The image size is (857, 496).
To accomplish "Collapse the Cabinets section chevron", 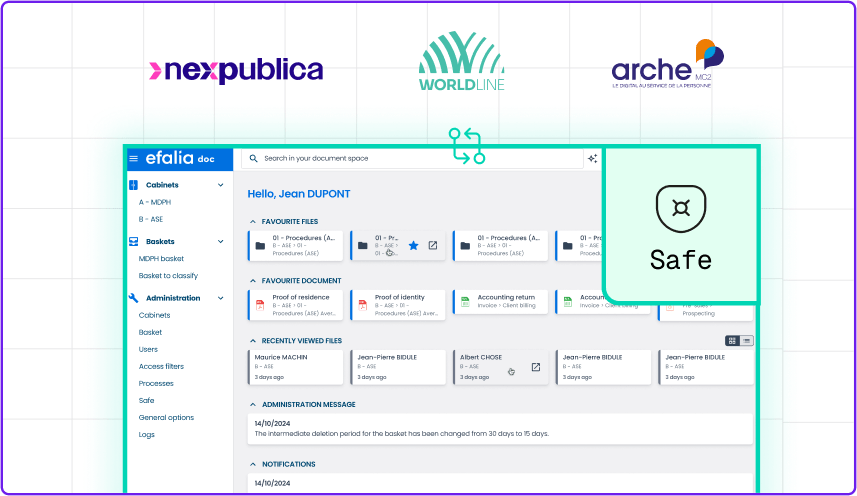I will (221, 185).
